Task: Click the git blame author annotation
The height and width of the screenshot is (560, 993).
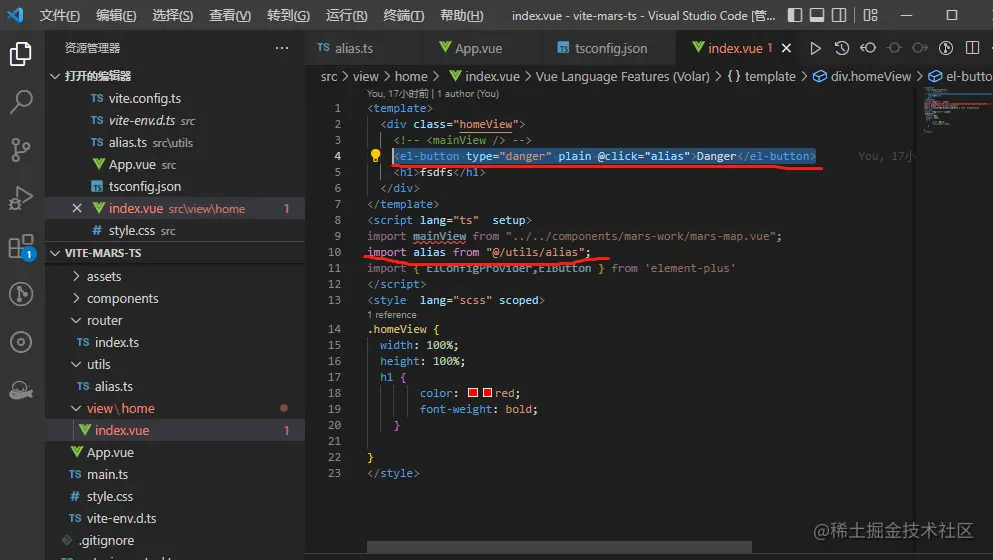Action: (x=433, y=94)
